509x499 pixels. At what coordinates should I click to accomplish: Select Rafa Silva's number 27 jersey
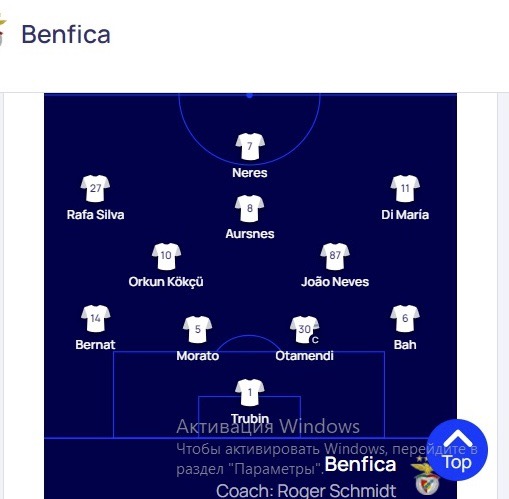click(95, 188)
